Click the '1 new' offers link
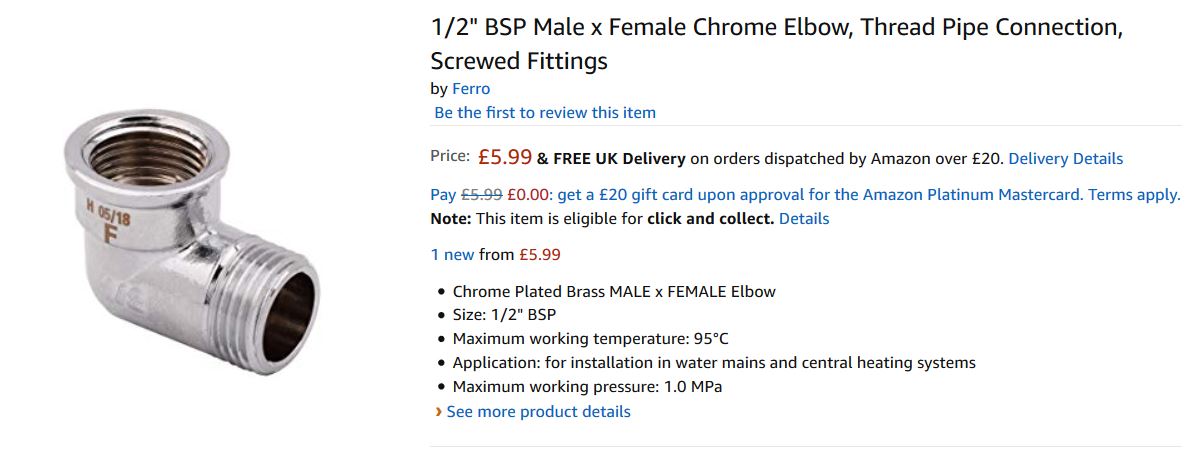Viewport: 1190px width, 451px height. pos(452,255)
